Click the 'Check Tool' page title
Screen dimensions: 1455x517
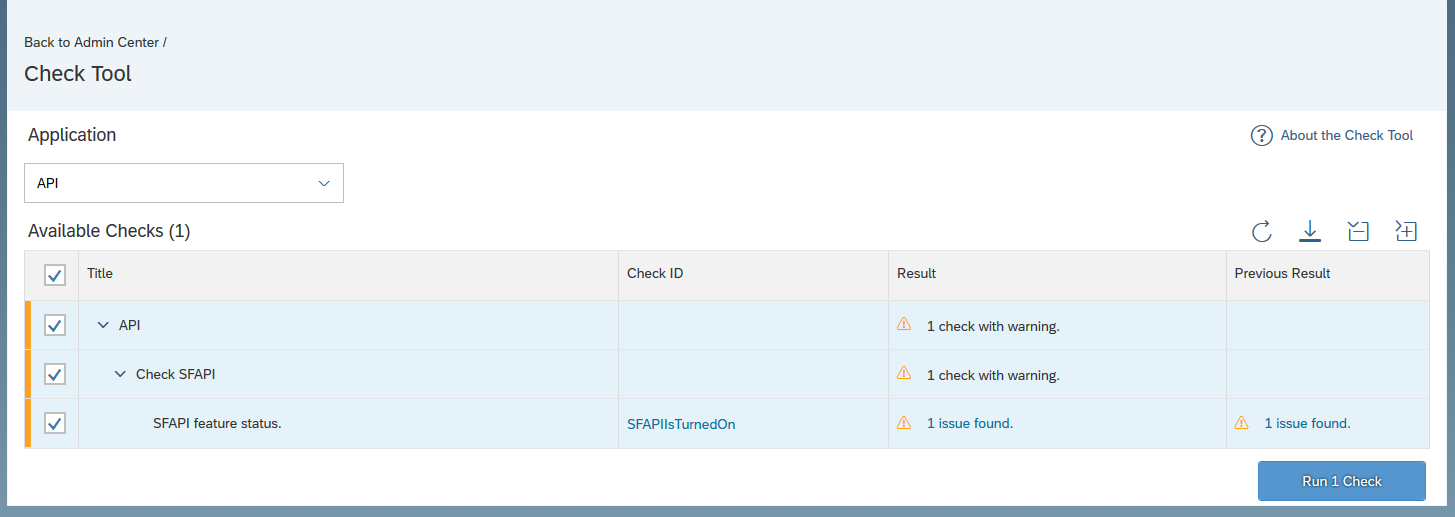pyautogui.click(x=78, y=73)
